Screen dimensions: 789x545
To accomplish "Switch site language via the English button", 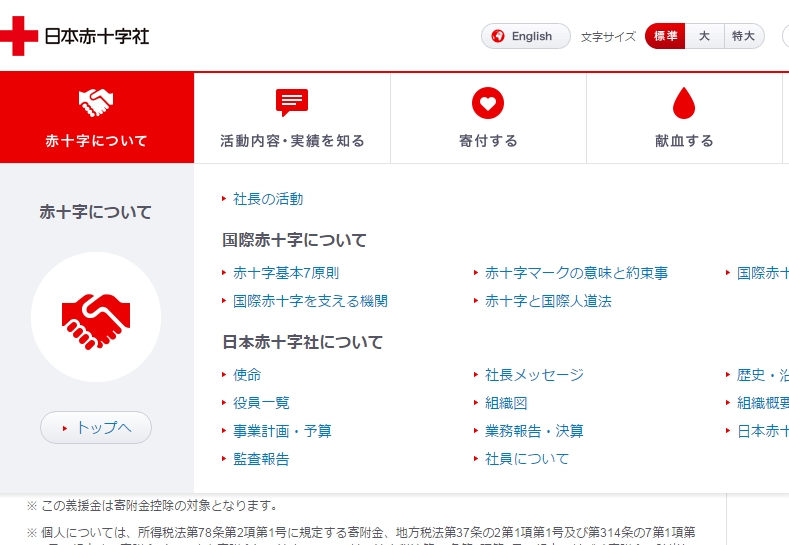I will point(526,36).
